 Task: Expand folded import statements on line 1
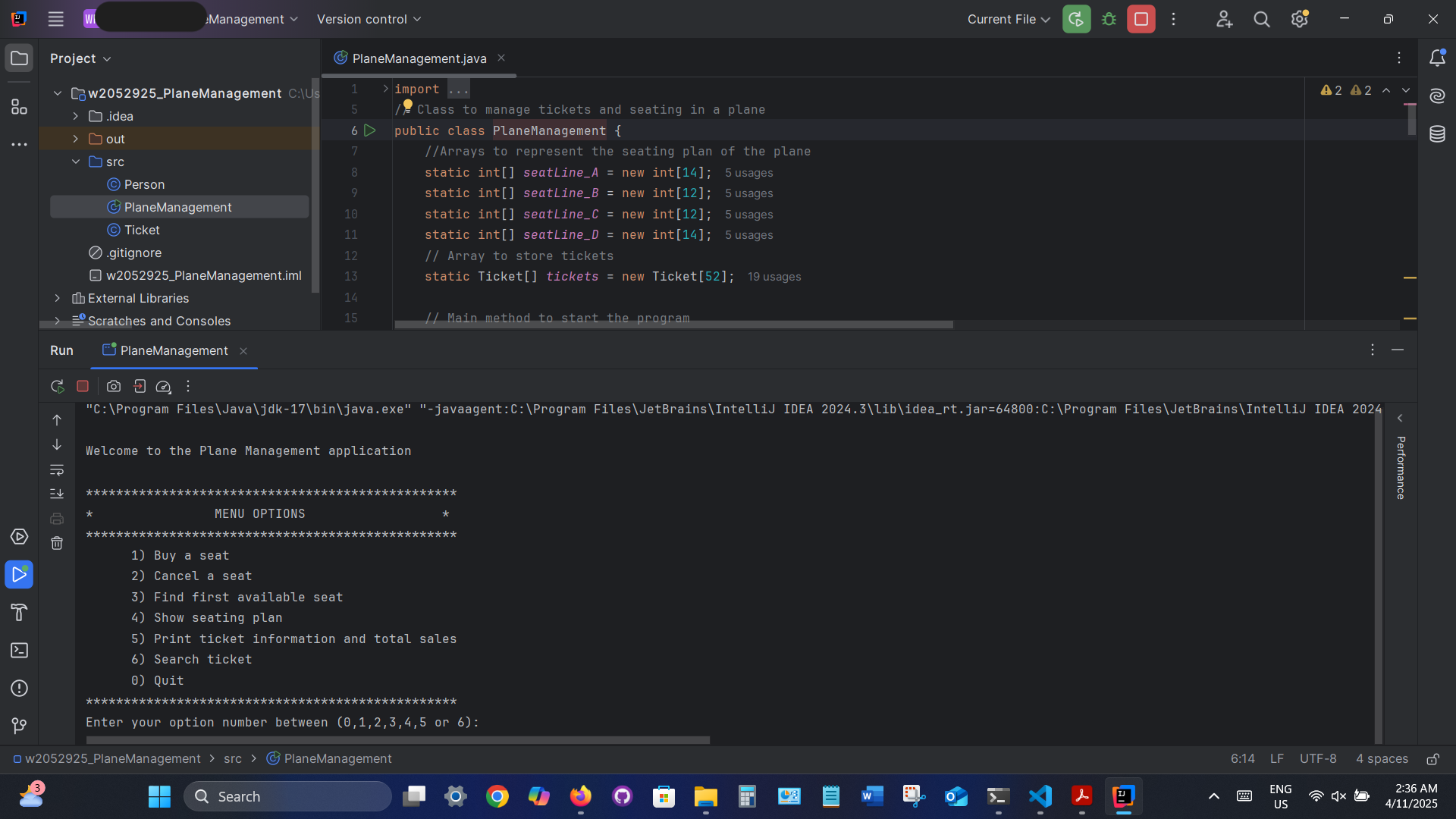pos(385,89)
